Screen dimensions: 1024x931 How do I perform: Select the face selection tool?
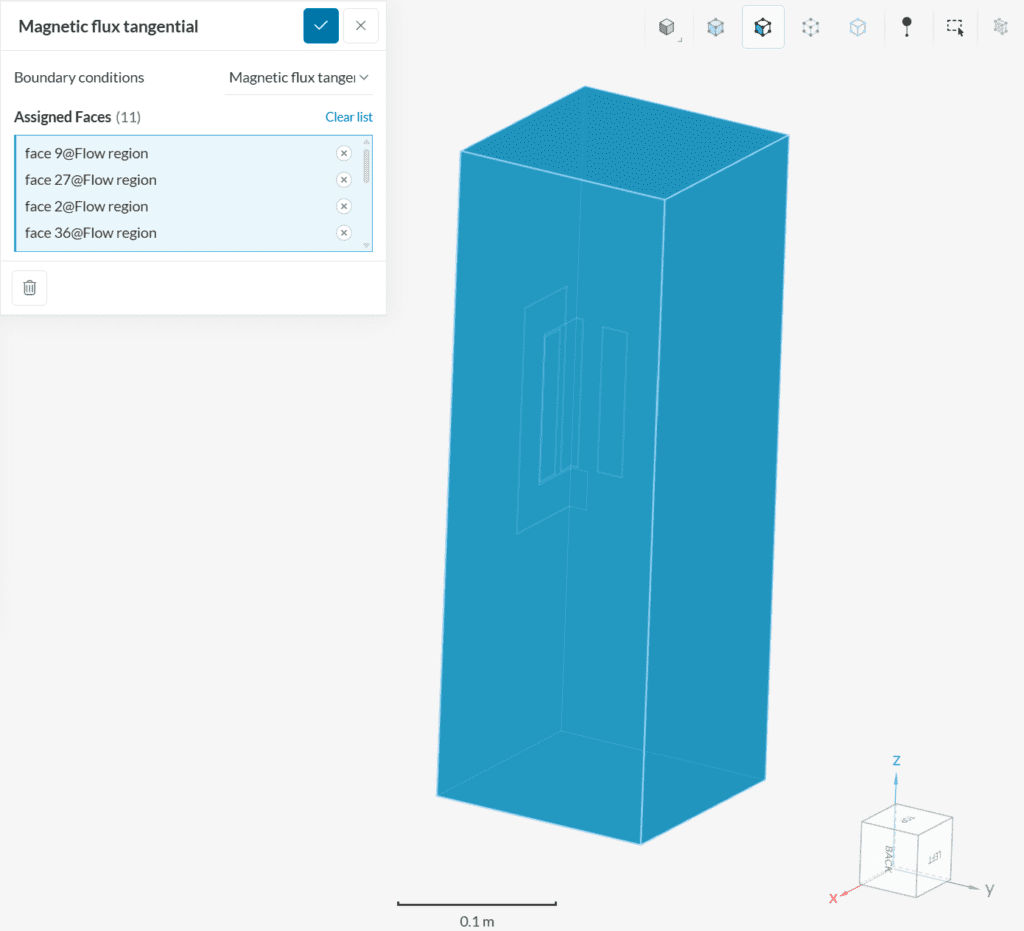[x=763, y=26]
